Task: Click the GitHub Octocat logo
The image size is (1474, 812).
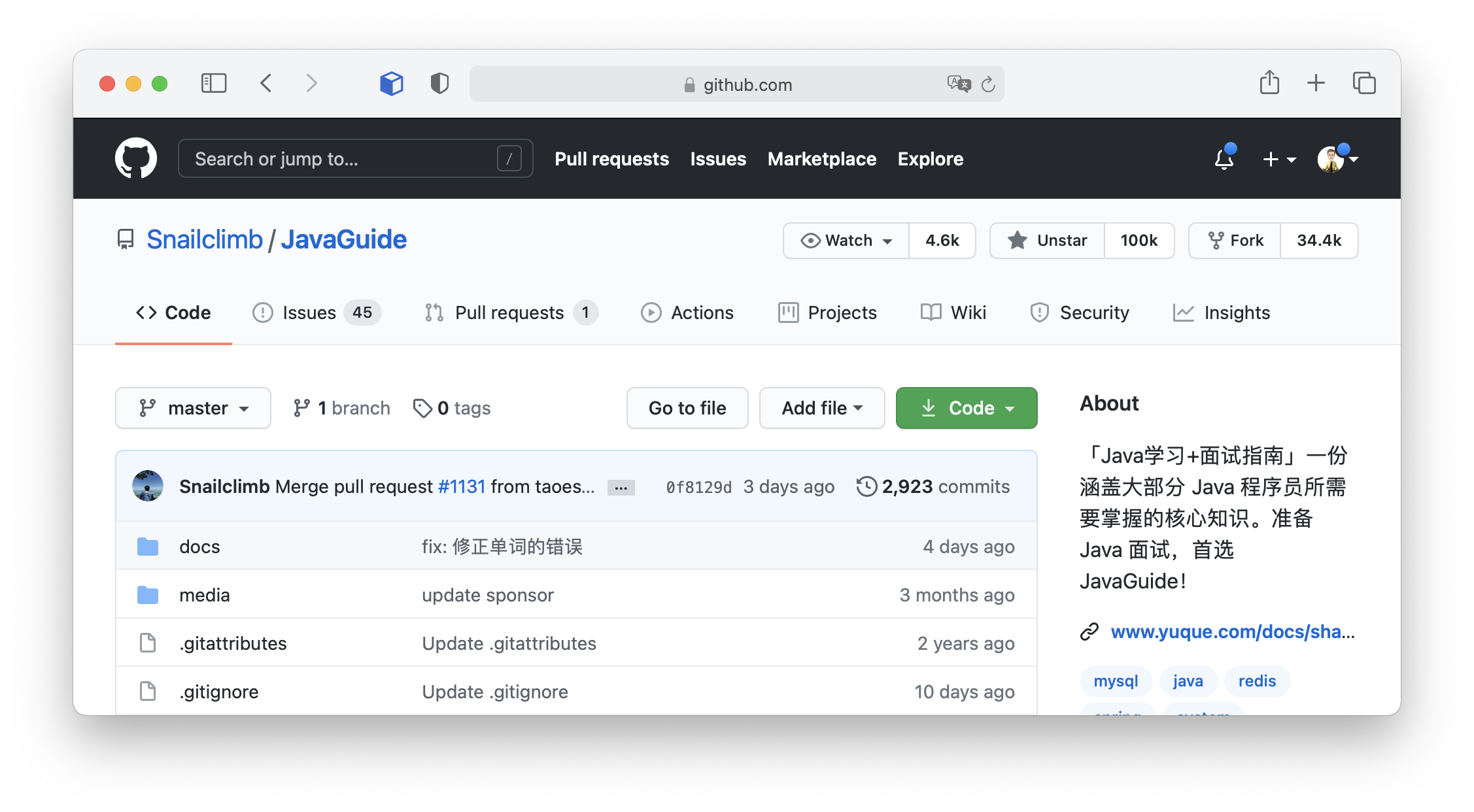Action: pyautogui.click(x=136, y=158)
